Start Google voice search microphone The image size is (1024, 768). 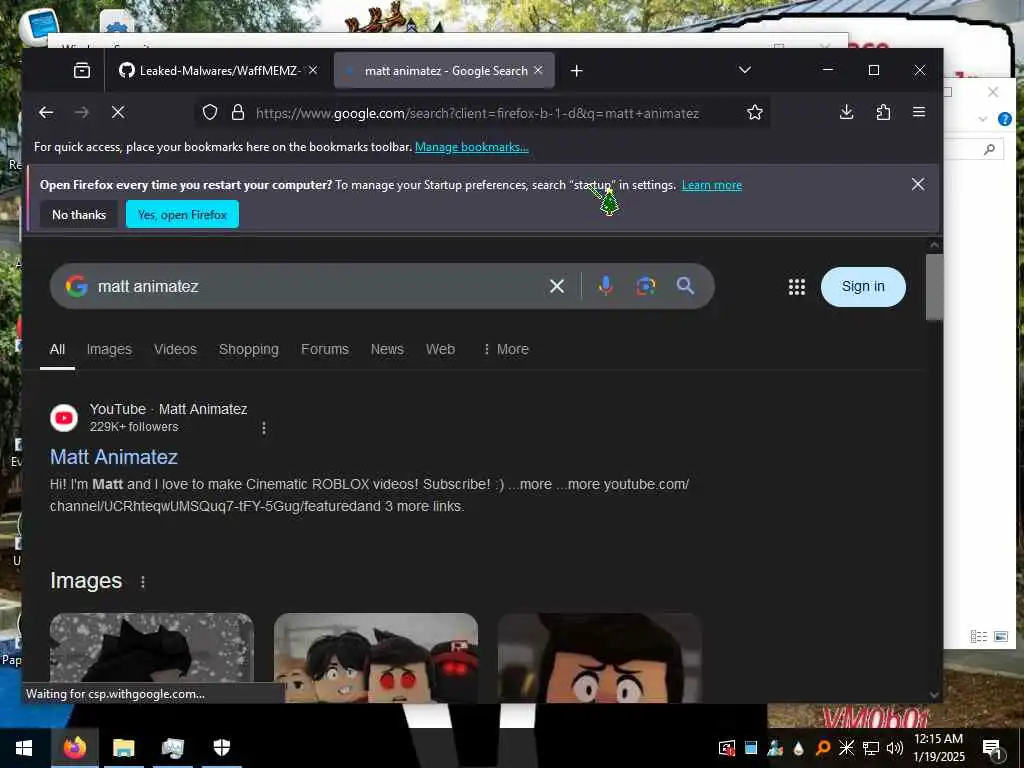[x=605, y=285]
